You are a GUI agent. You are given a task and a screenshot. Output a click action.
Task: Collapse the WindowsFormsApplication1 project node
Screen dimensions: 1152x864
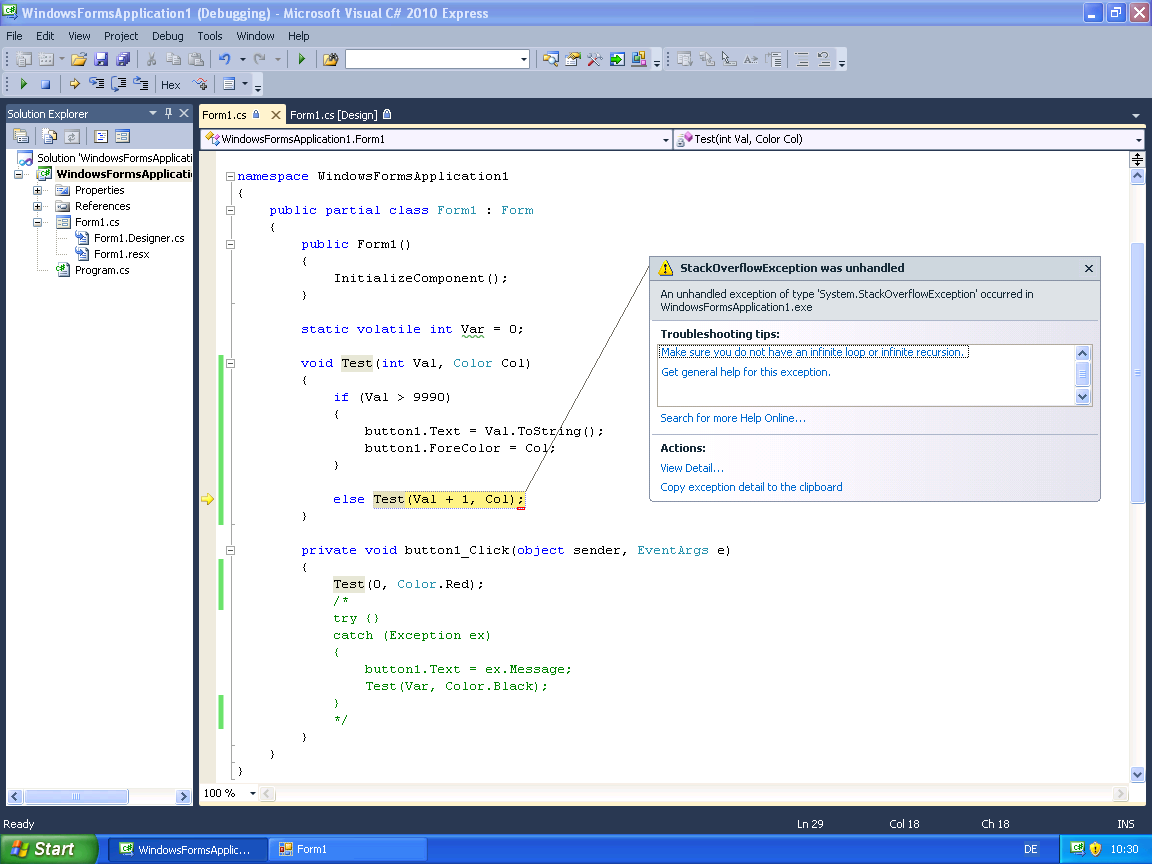click(18, 174)
